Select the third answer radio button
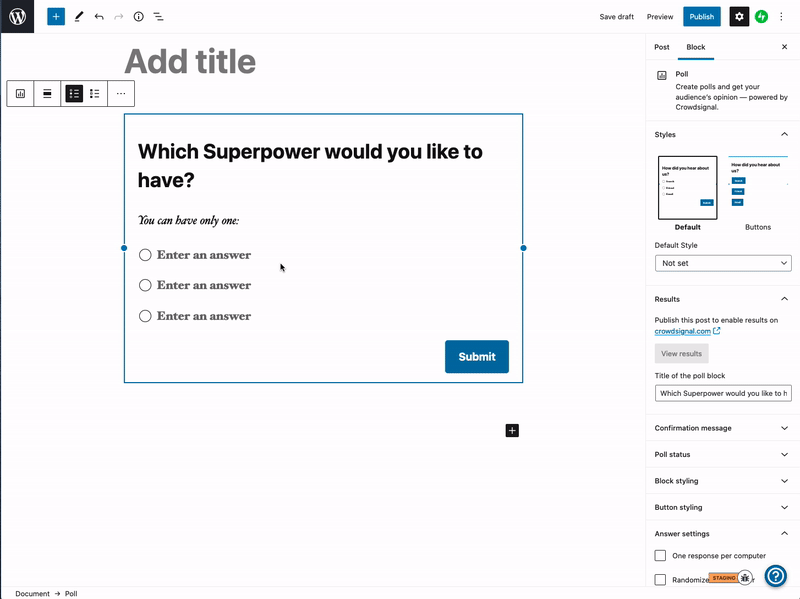Image resolution: width=800 pixels, height=599 pixels. tap(145, 316)
